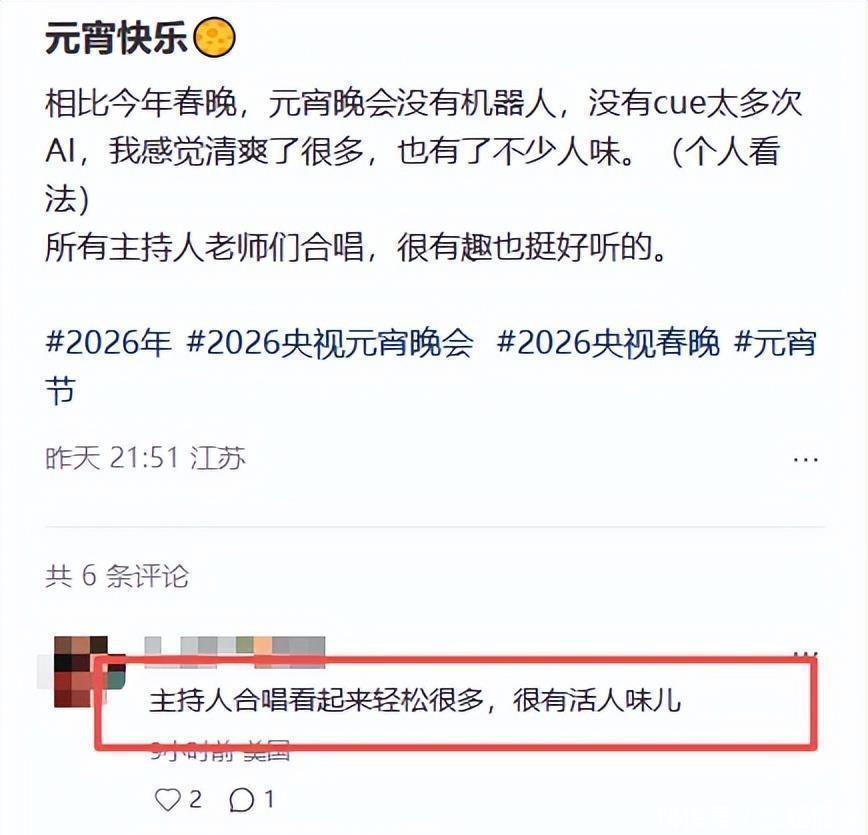Click the reply speech-bubble icon under the comment
868x835 pixels.
(242, 800)
